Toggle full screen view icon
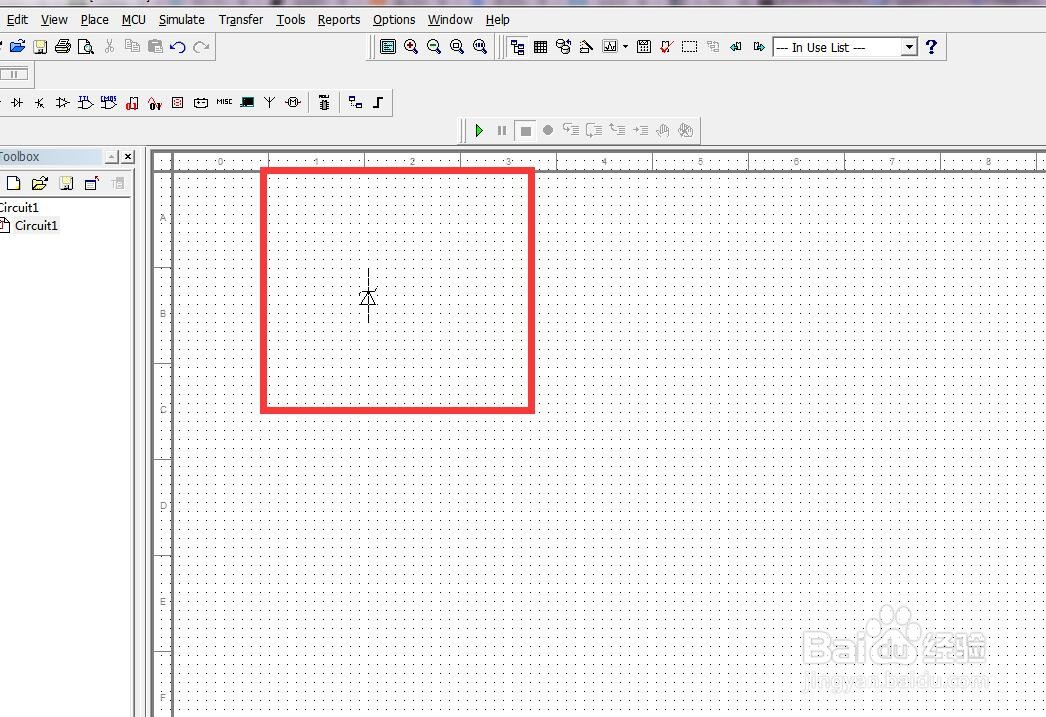Screen dimensions: 1046x717 (388, 46)
